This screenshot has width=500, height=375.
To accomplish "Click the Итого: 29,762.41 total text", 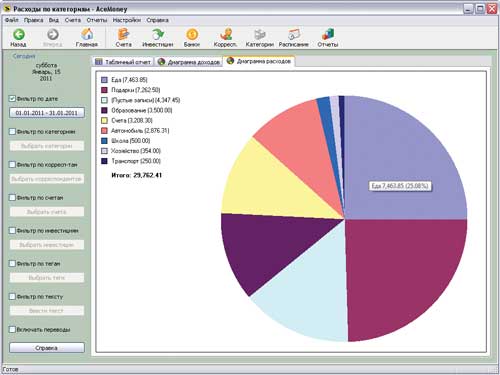I will tap(136, 175).
